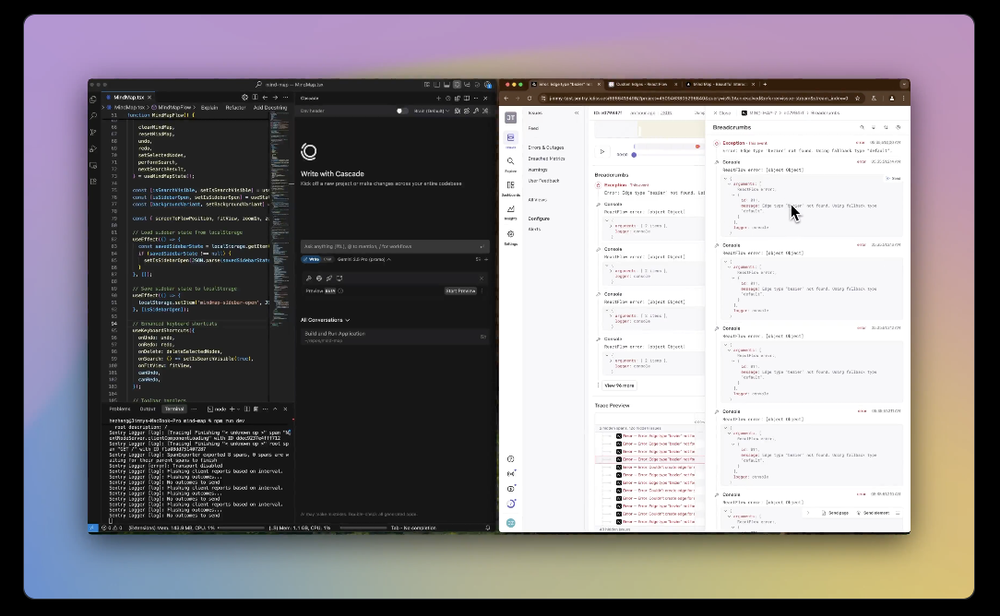Click the Explain code lens link
Image resolution: width=1000 pixels, height=616 pixels.
click(x=209, y=108)
